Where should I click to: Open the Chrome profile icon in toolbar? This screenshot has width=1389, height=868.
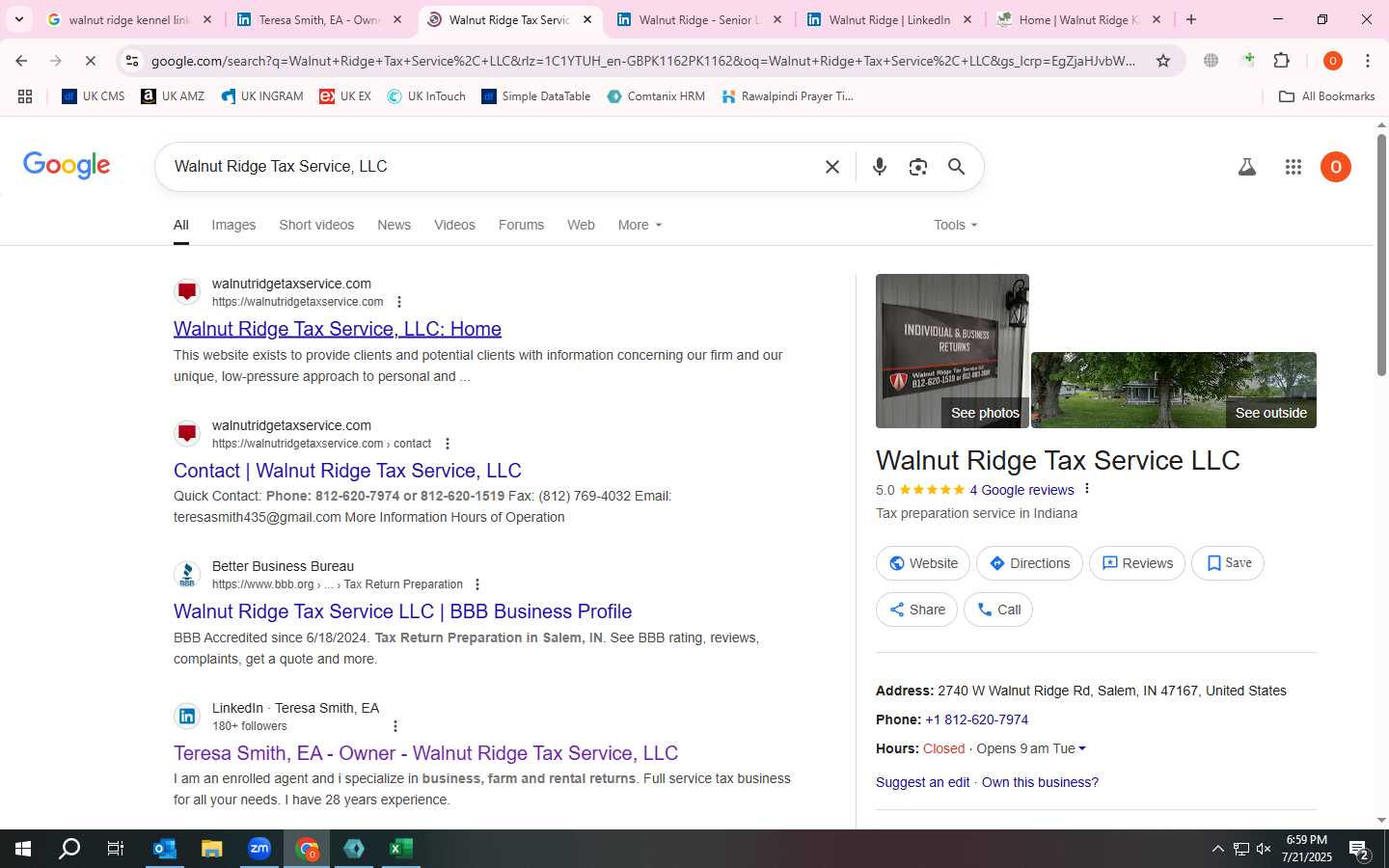(1333, 61)
